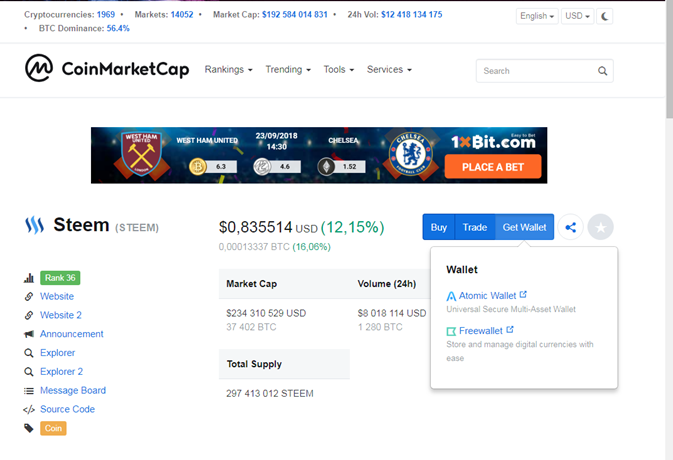Click the Get Wallet button
The height and width of the screenshot is (460, 673).
524,227
